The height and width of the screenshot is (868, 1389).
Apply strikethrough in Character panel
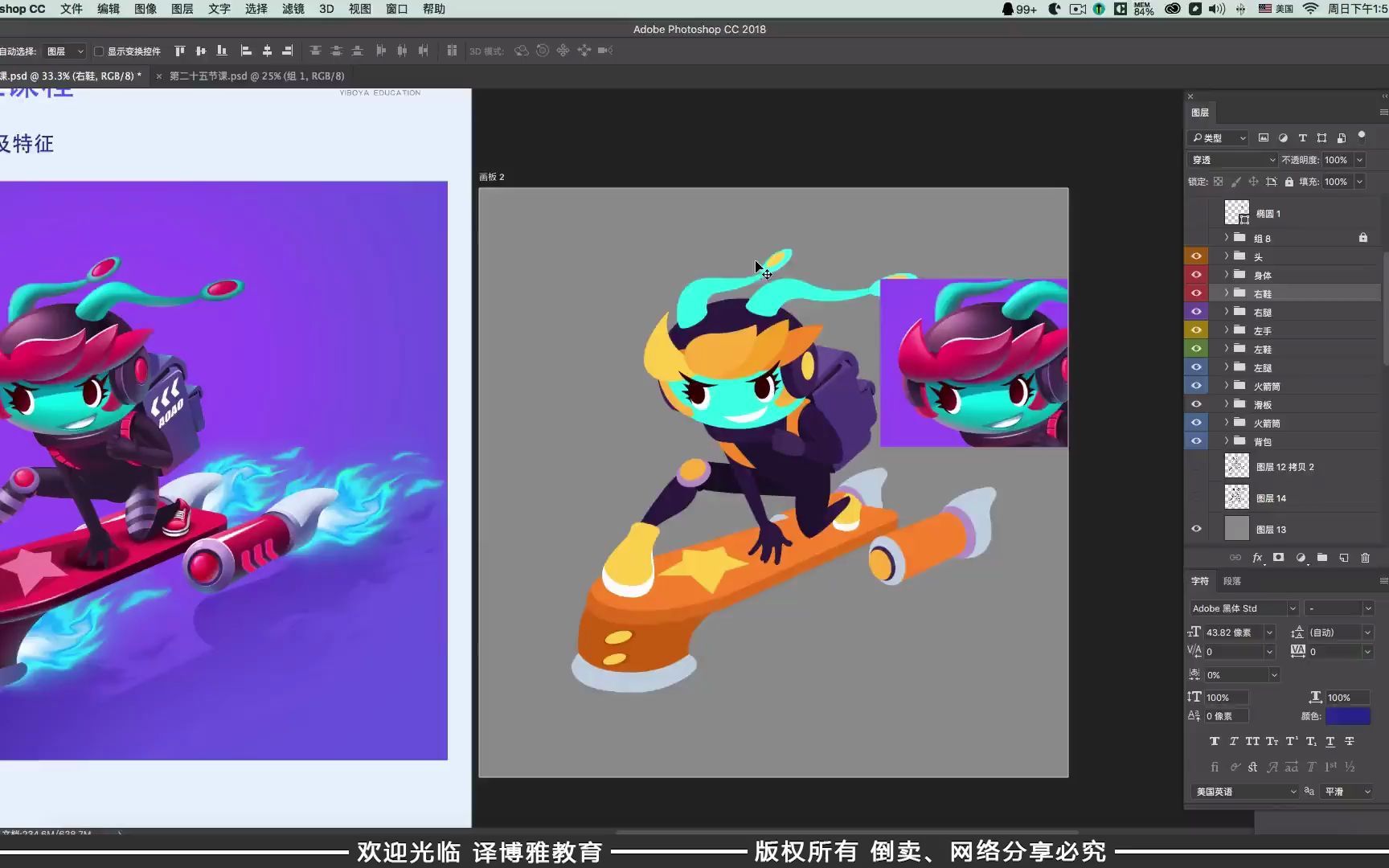tap(1350, 741)
